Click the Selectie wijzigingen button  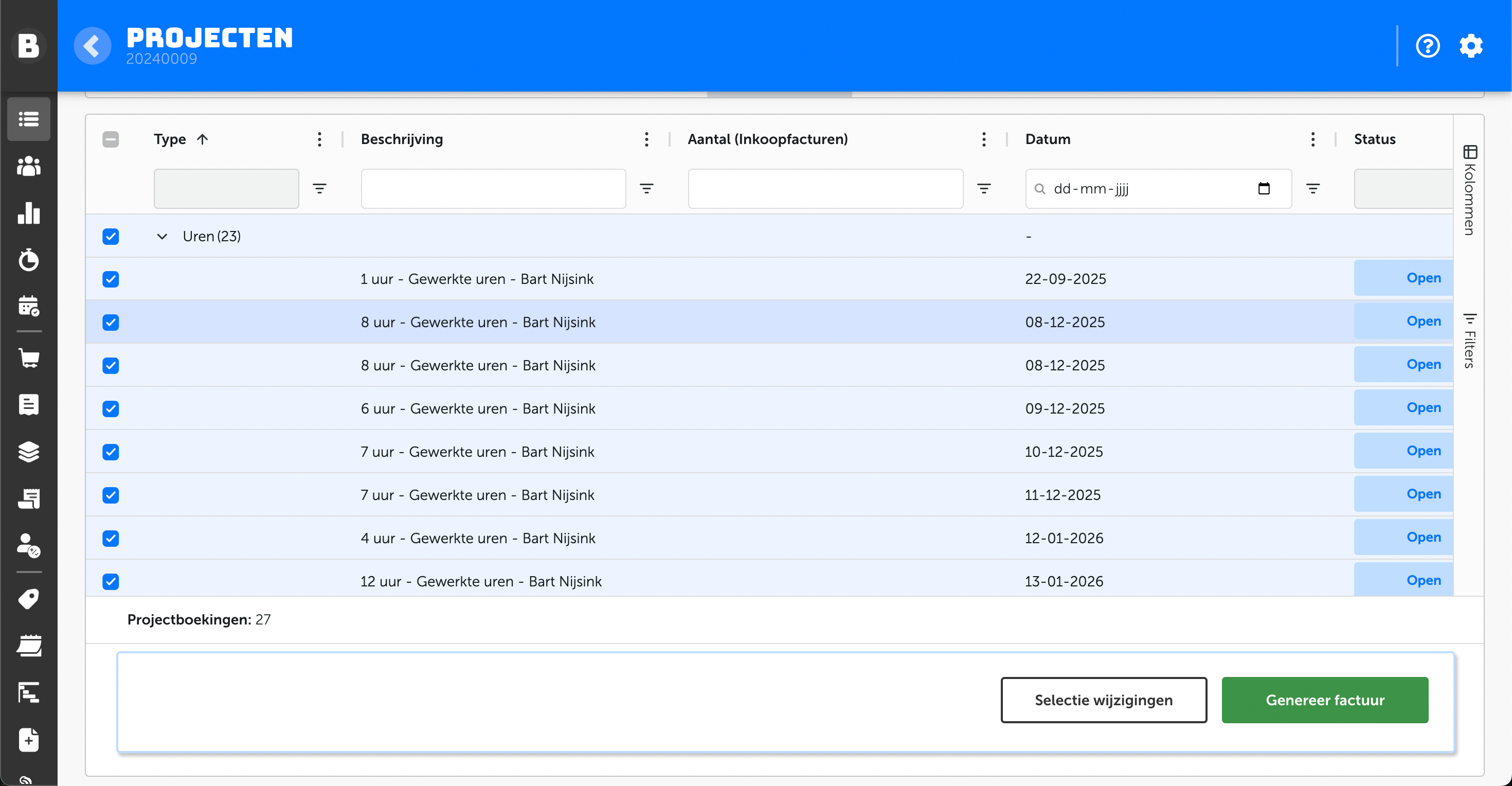pyautogui.click(x=1104, y=700)
